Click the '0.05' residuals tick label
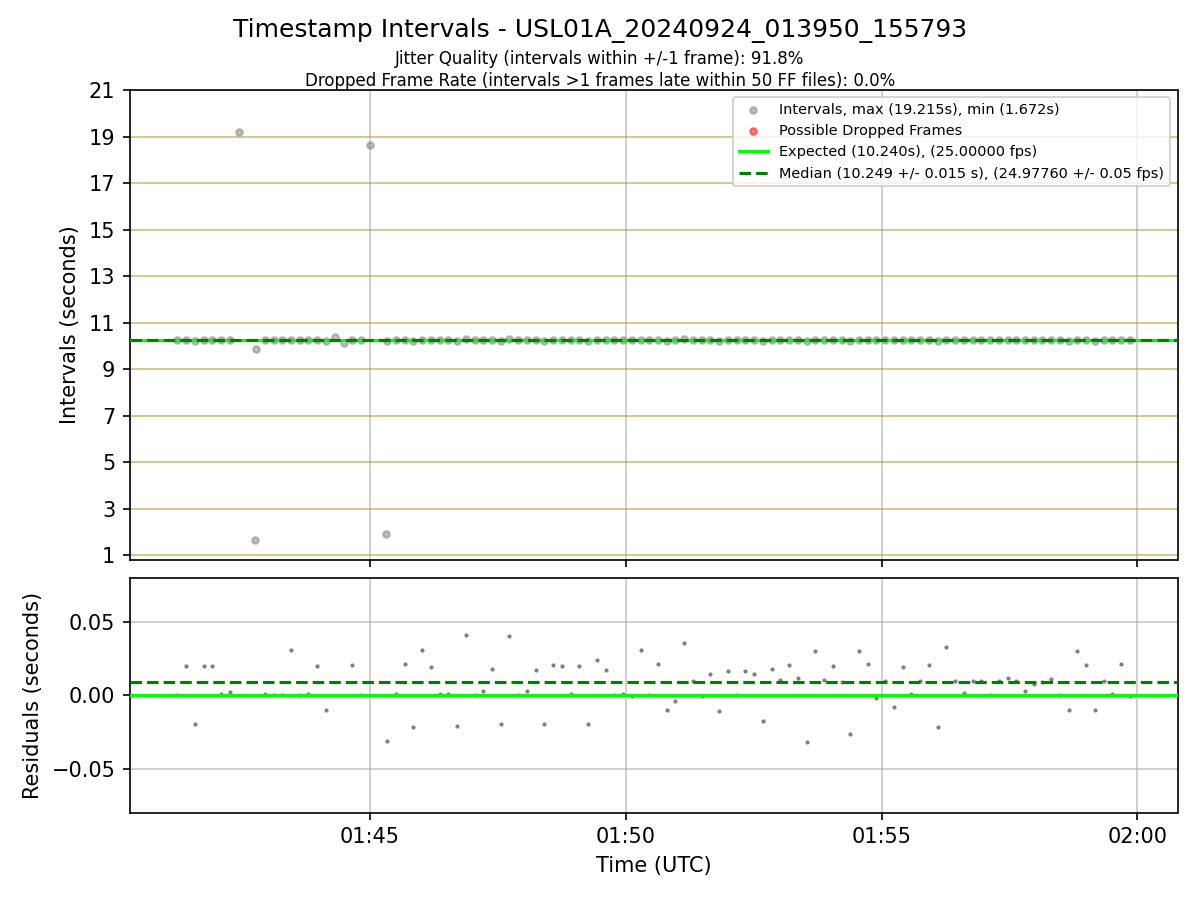 [x=94, y=622]
